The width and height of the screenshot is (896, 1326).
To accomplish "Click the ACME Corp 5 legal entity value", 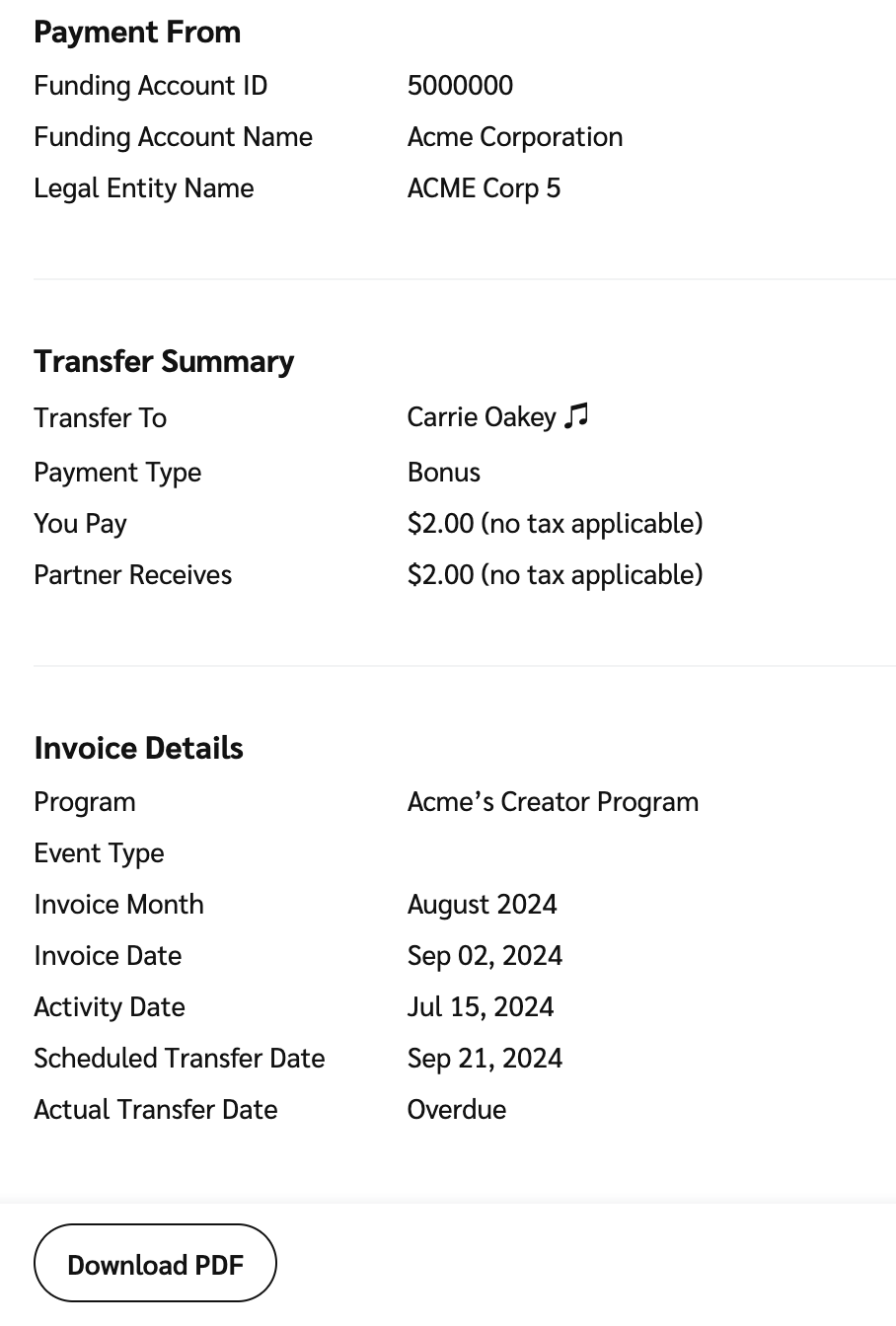I will [484, 188].
